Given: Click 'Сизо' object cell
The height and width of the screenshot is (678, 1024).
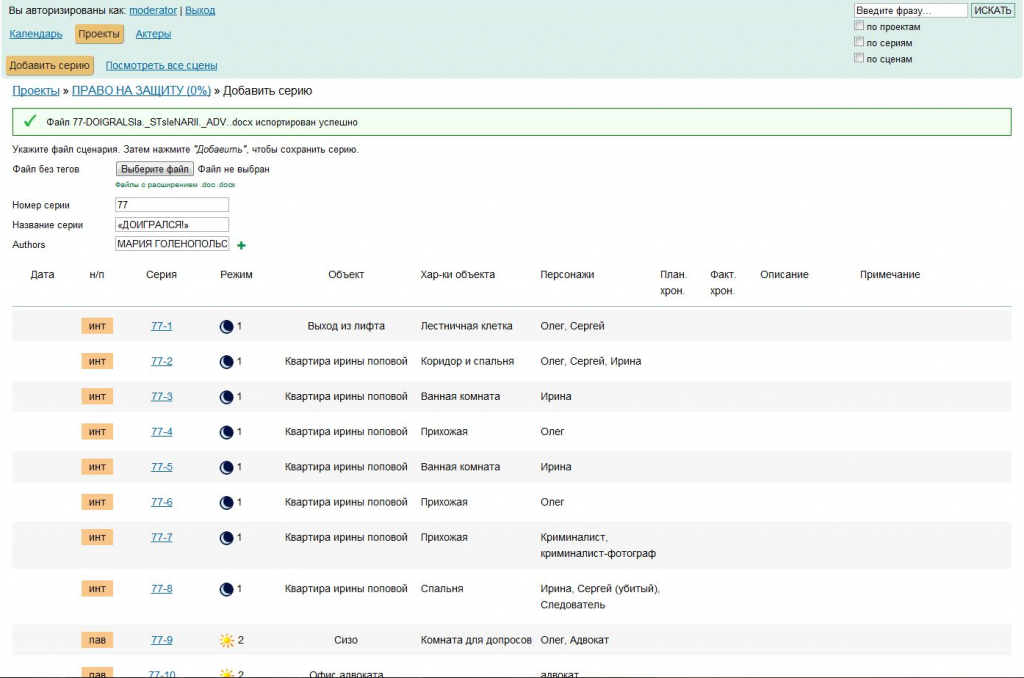Looking at the screenshot, I should [346, 640].
